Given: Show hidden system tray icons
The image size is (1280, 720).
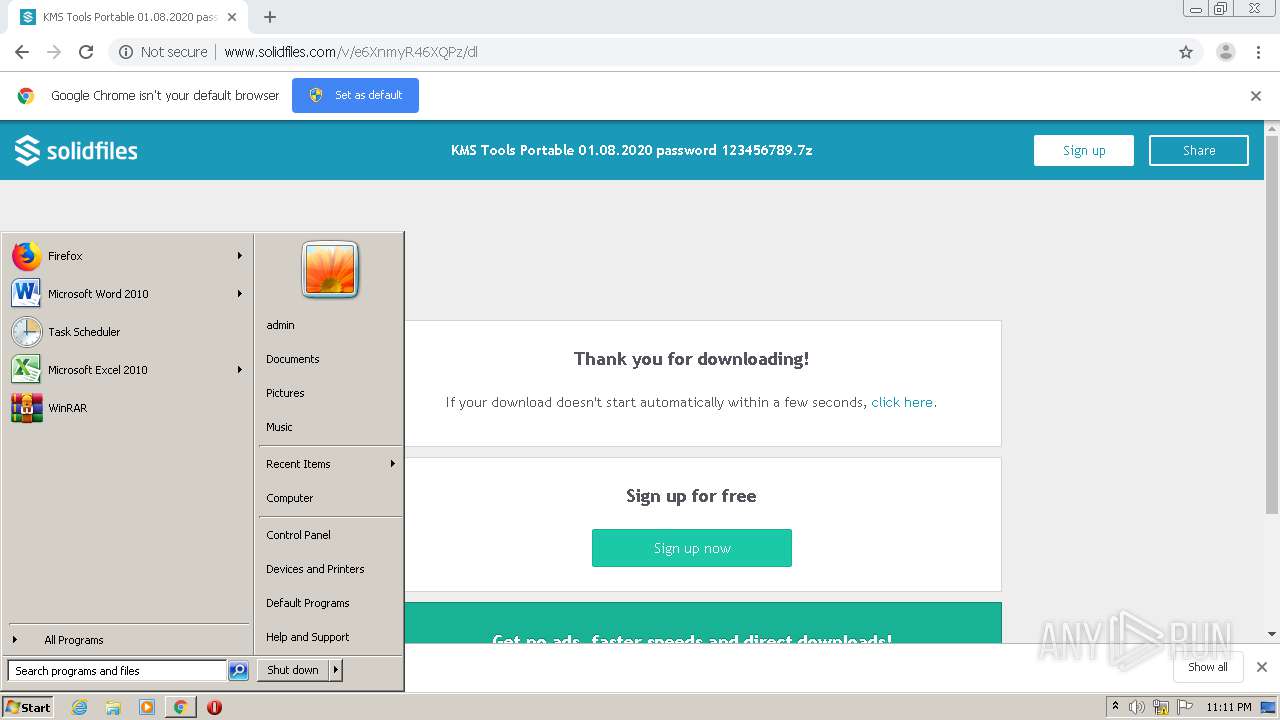Looking at the screenshot, I should click(1115, 707).
